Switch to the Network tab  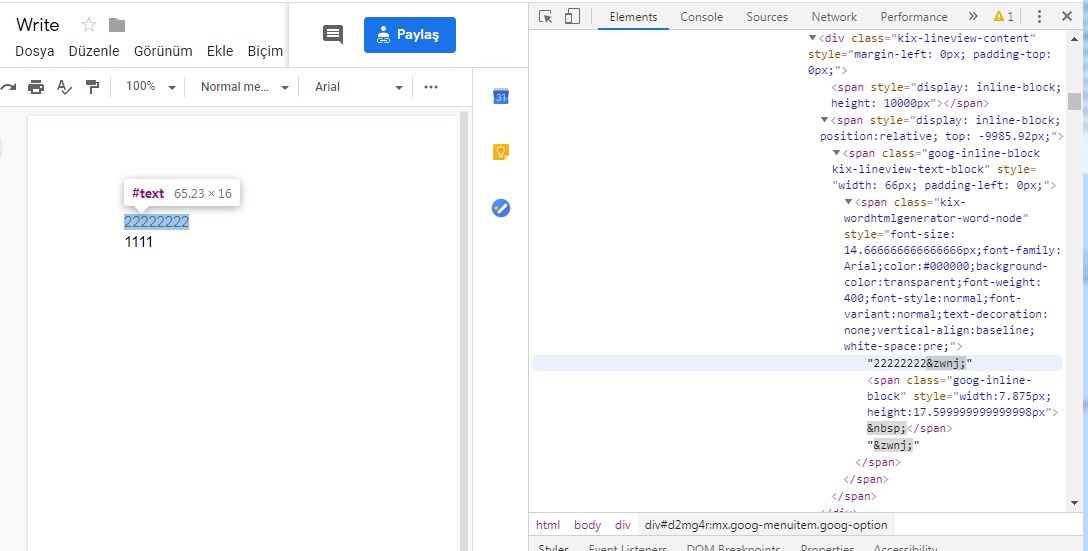[834, 17]
